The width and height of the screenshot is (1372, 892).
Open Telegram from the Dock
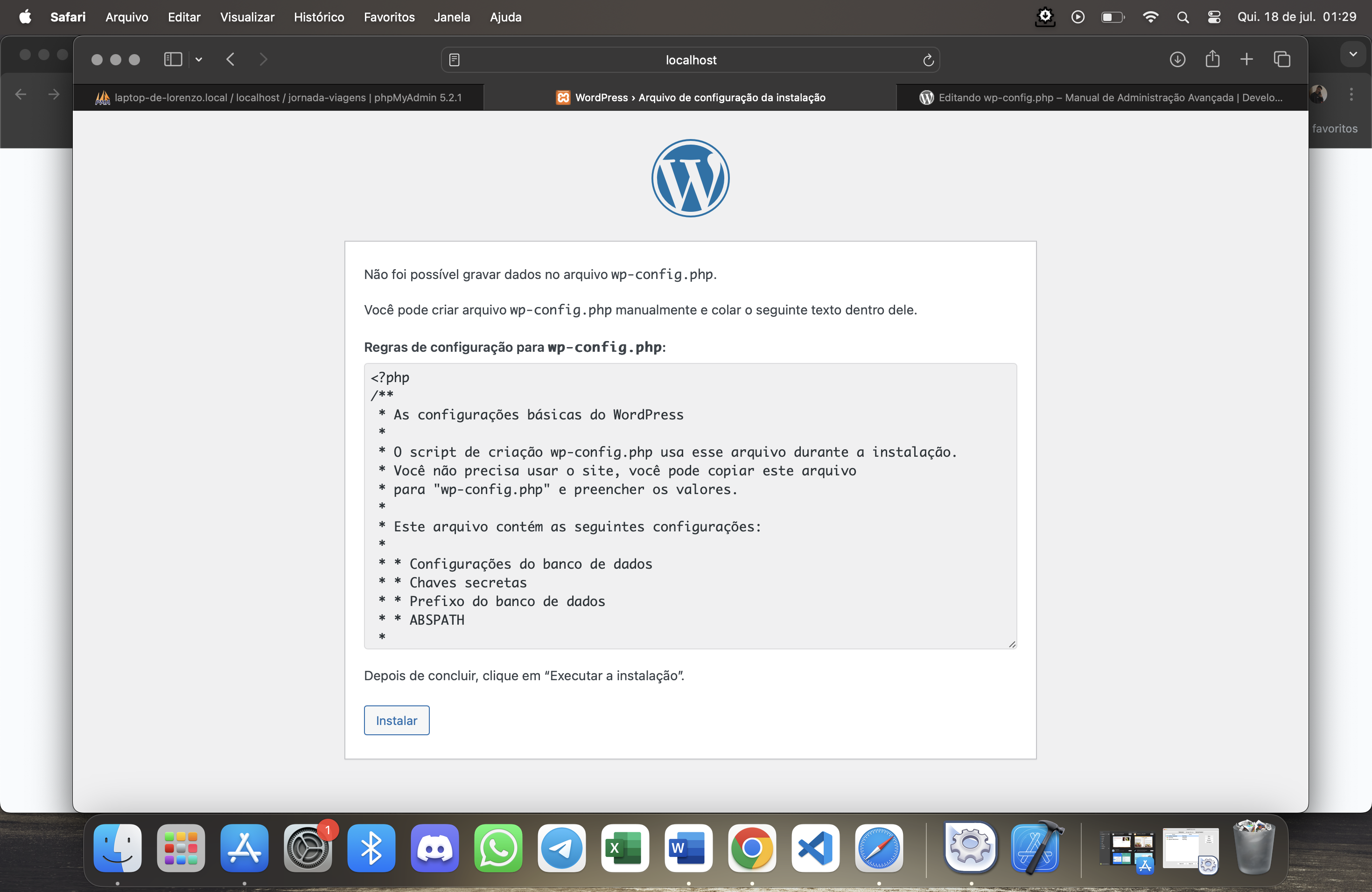click(561, 848)
